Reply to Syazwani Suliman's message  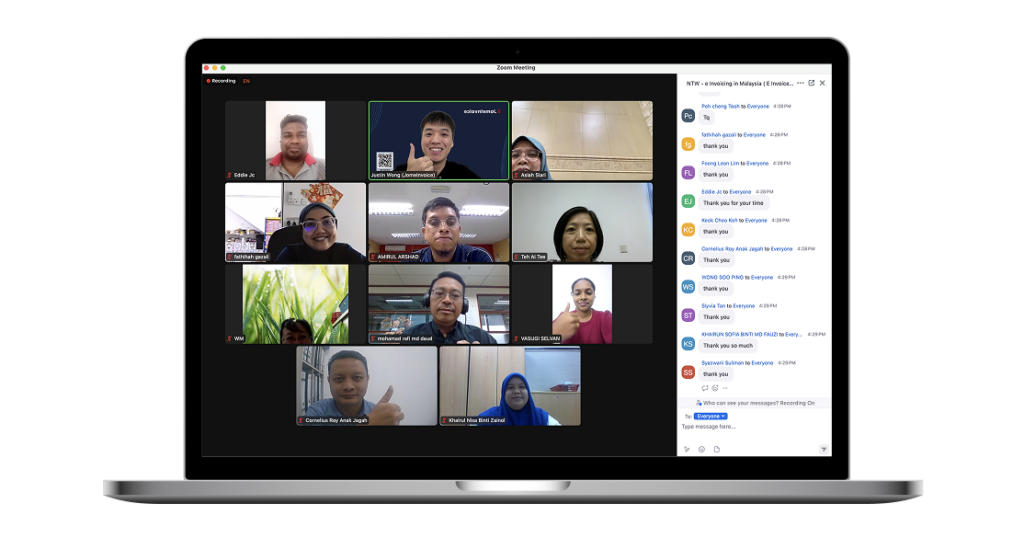coord(705,388)
